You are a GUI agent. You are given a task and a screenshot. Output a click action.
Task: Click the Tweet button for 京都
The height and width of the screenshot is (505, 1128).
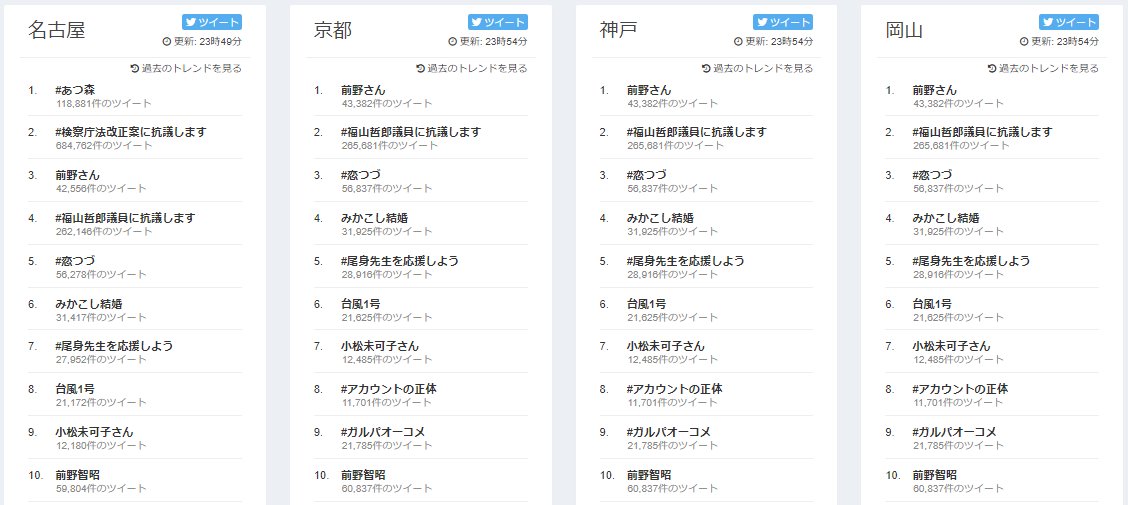[x=498, y=22]
